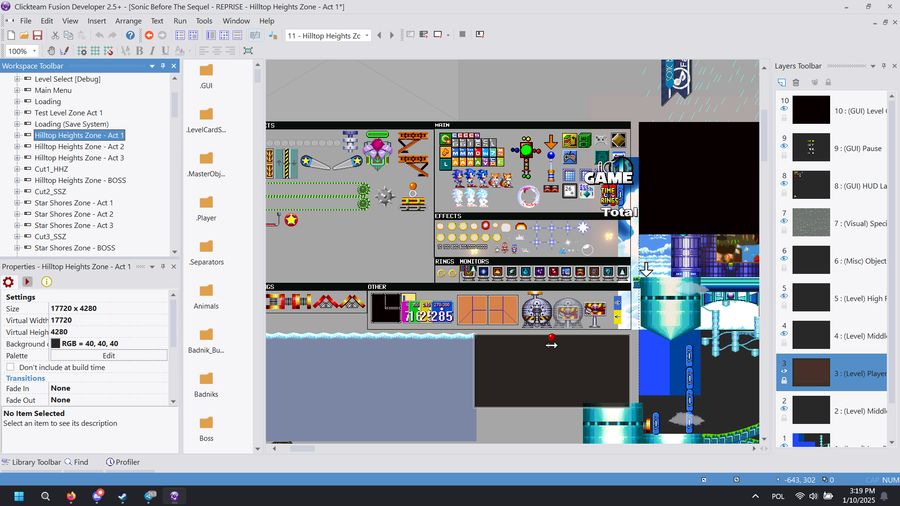Open the Insert menu
Viewport: 900px width, 506px height.
(x=96, y=21)
